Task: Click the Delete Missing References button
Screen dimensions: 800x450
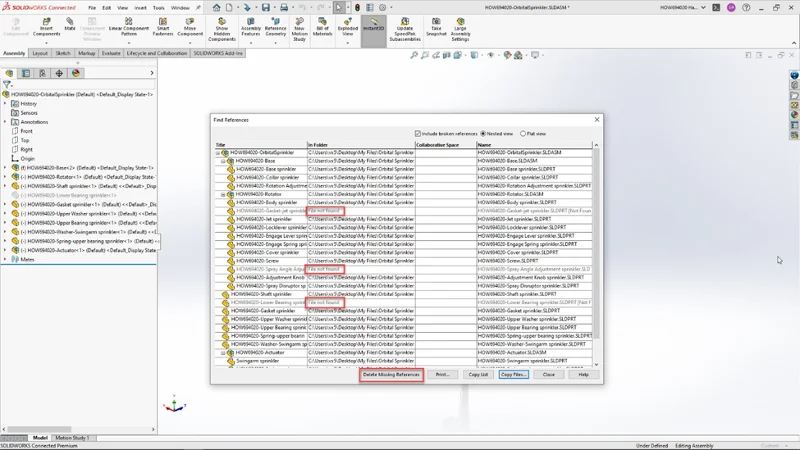Action: (x=391, y=374)
